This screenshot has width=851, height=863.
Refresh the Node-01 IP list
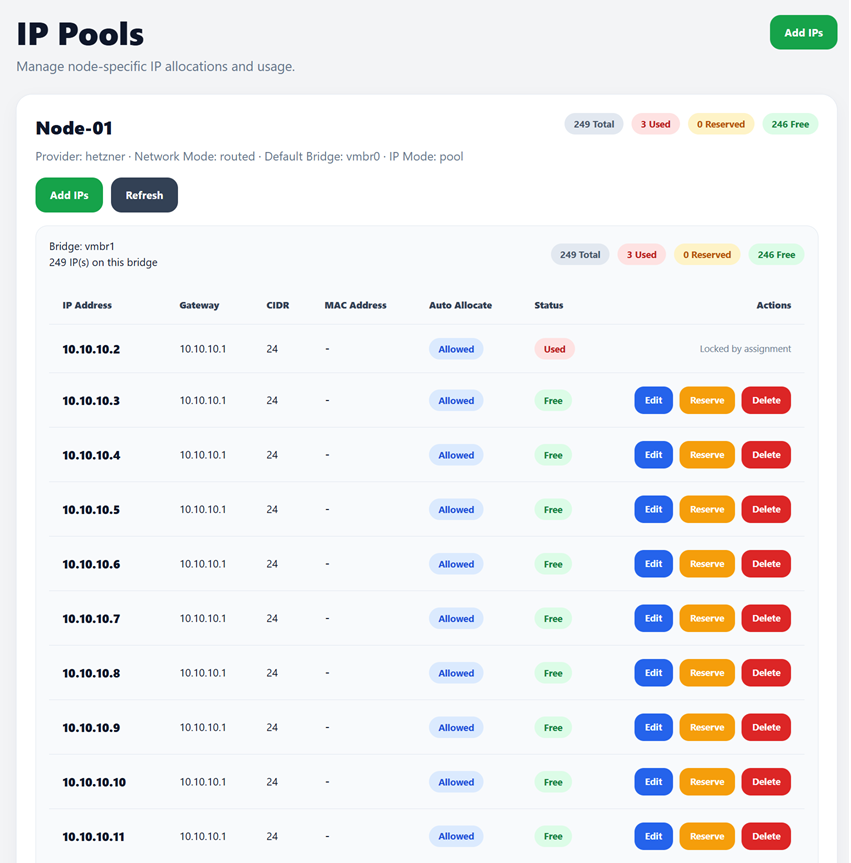click(144, 195)
